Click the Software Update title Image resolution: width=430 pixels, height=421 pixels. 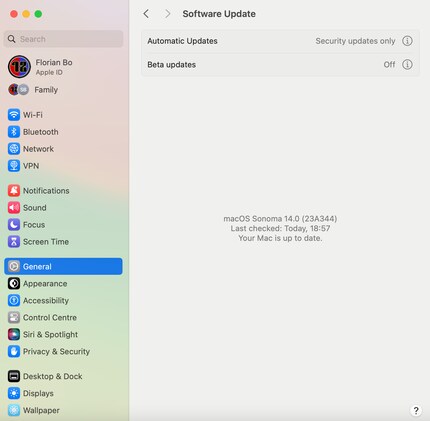click(x=219, y=14)
